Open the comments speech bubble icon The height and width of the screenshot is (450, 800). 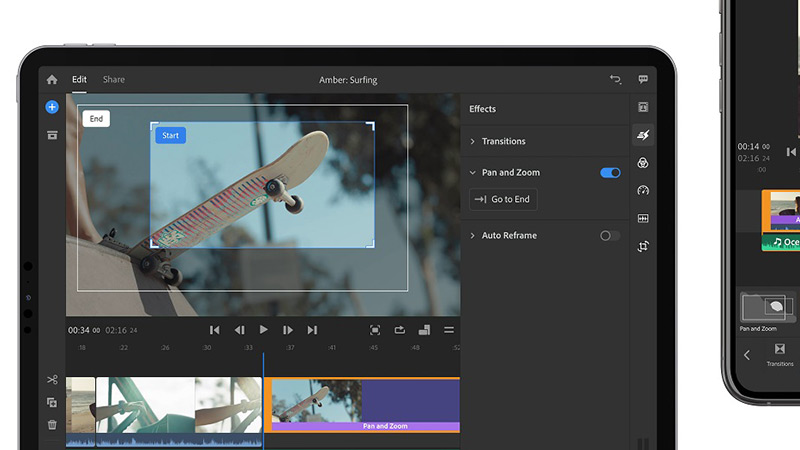tap(643, 80)
